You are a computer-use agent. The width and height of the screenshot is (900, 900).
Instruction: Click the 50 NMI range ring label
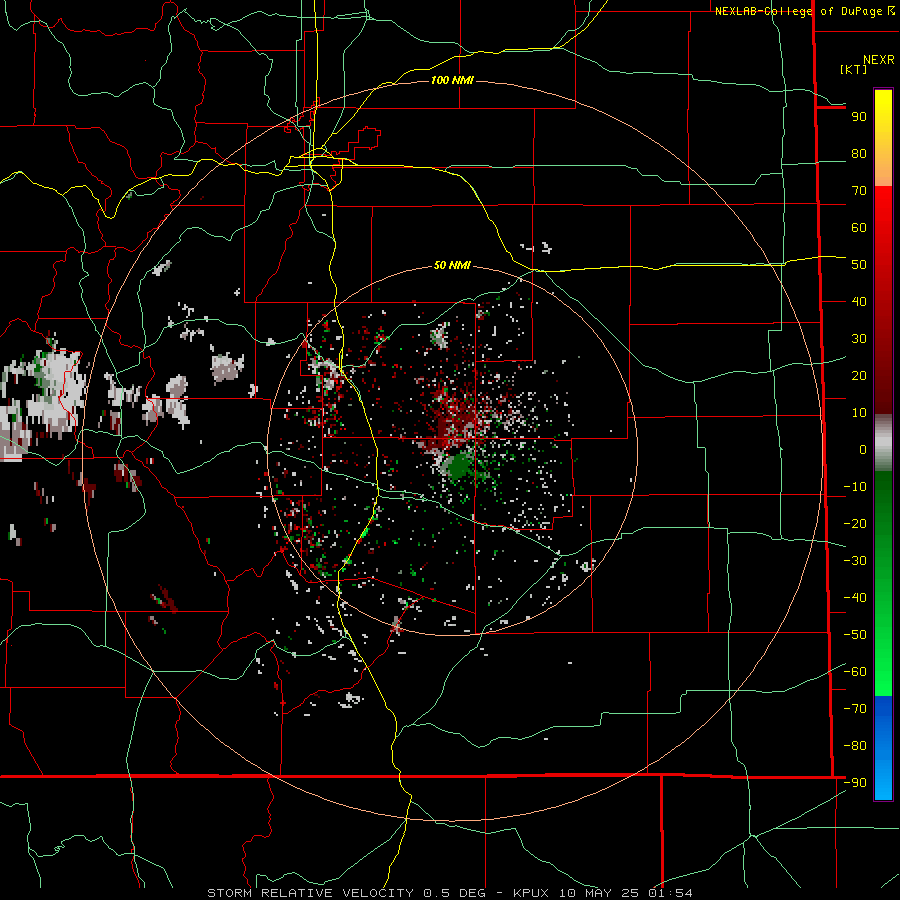[452, 265]
